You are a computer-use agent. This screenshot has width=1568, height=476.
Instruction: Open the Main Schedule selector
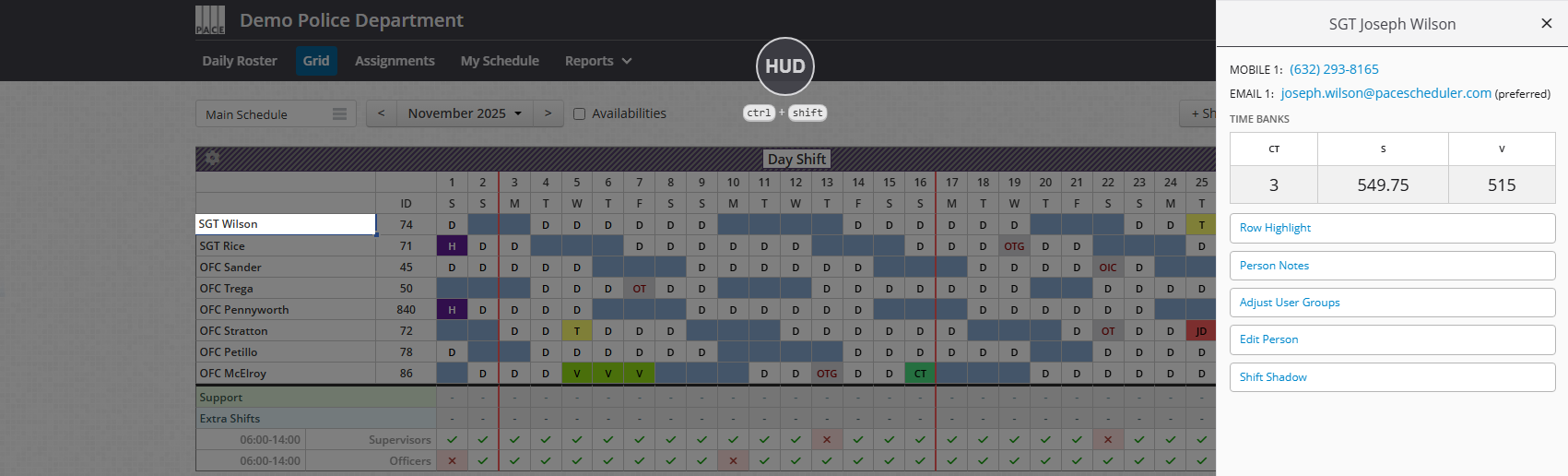[x=263, y=114]
